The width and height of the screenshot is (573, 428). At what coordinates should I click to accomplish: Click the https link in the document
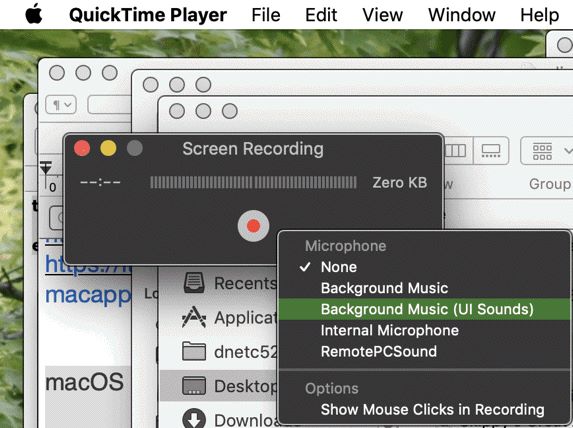coord(88,264)
